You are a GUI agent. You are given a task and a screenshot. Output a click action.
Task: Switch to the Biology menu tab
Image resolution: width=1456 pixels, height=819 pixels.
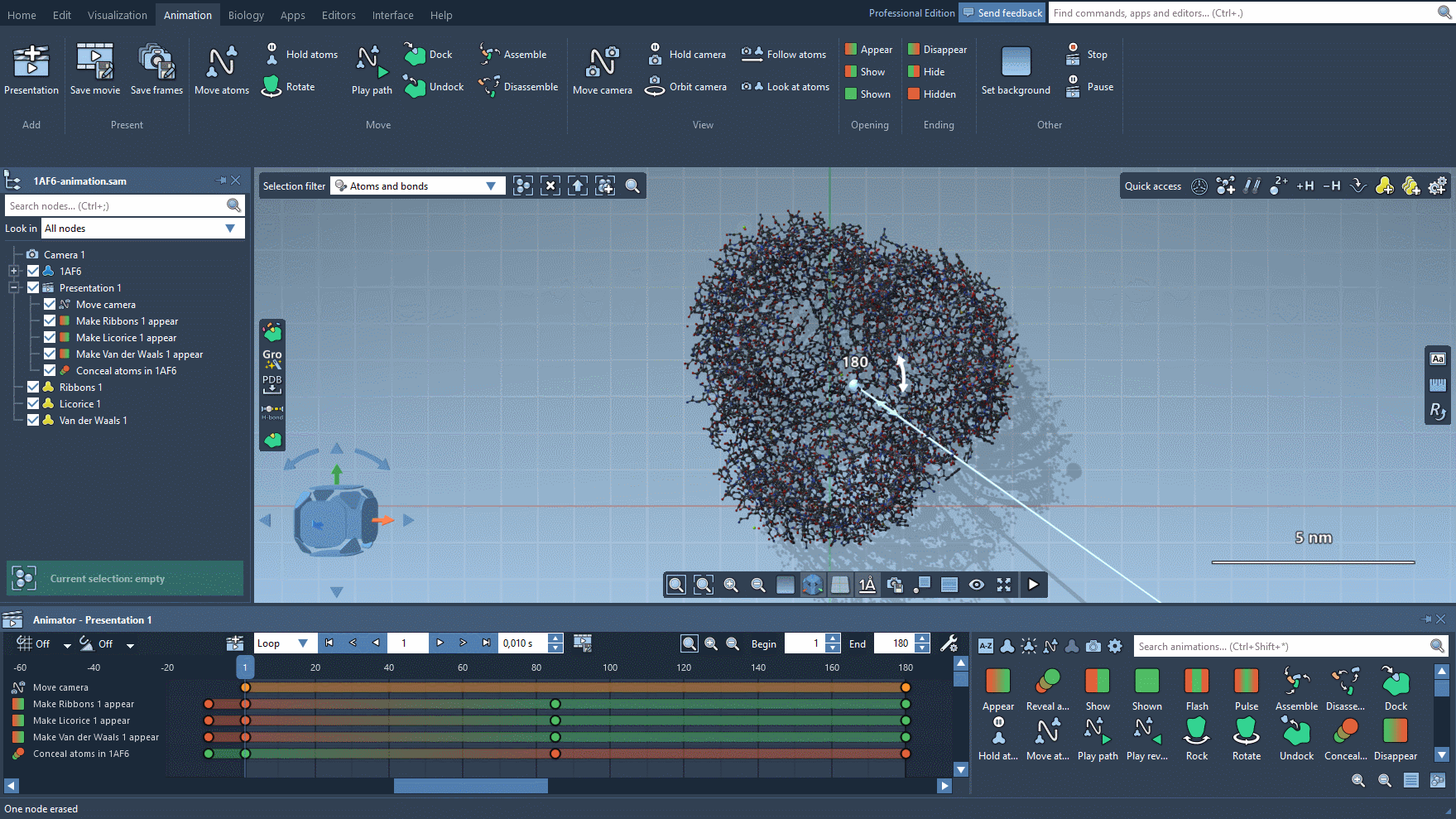pos(246,15)
